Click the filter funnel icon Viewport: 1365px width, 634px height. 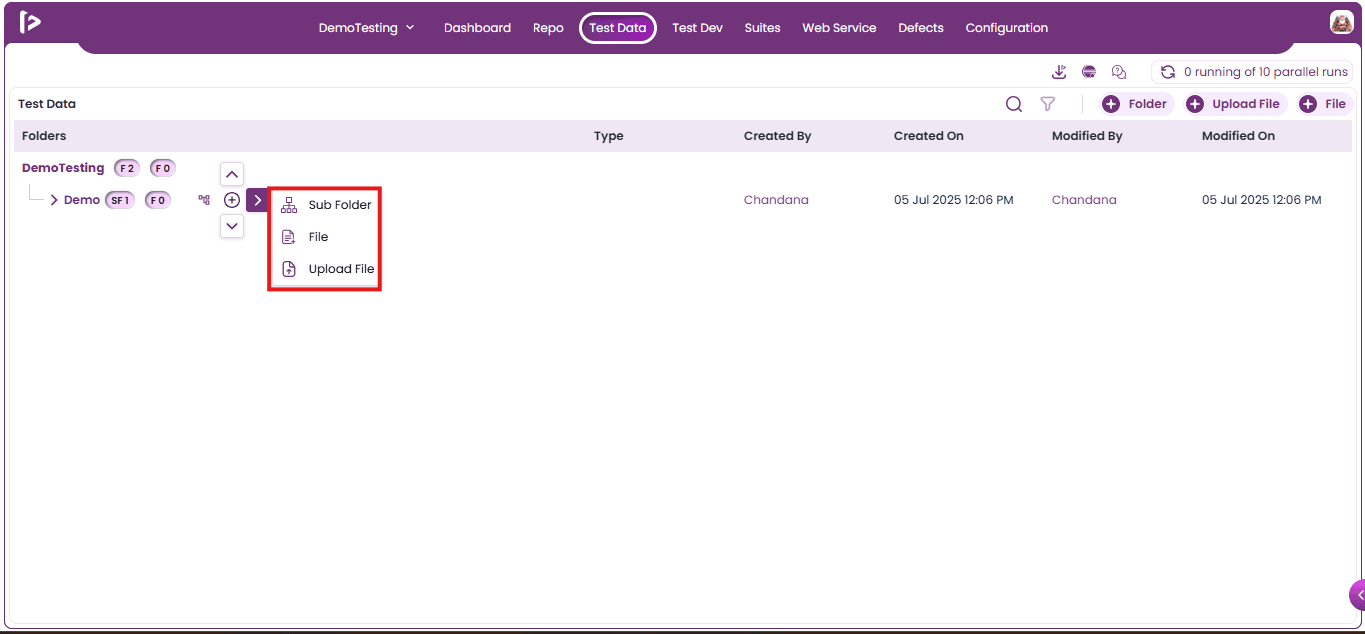pyautogui.click(x=1047, y=104)
